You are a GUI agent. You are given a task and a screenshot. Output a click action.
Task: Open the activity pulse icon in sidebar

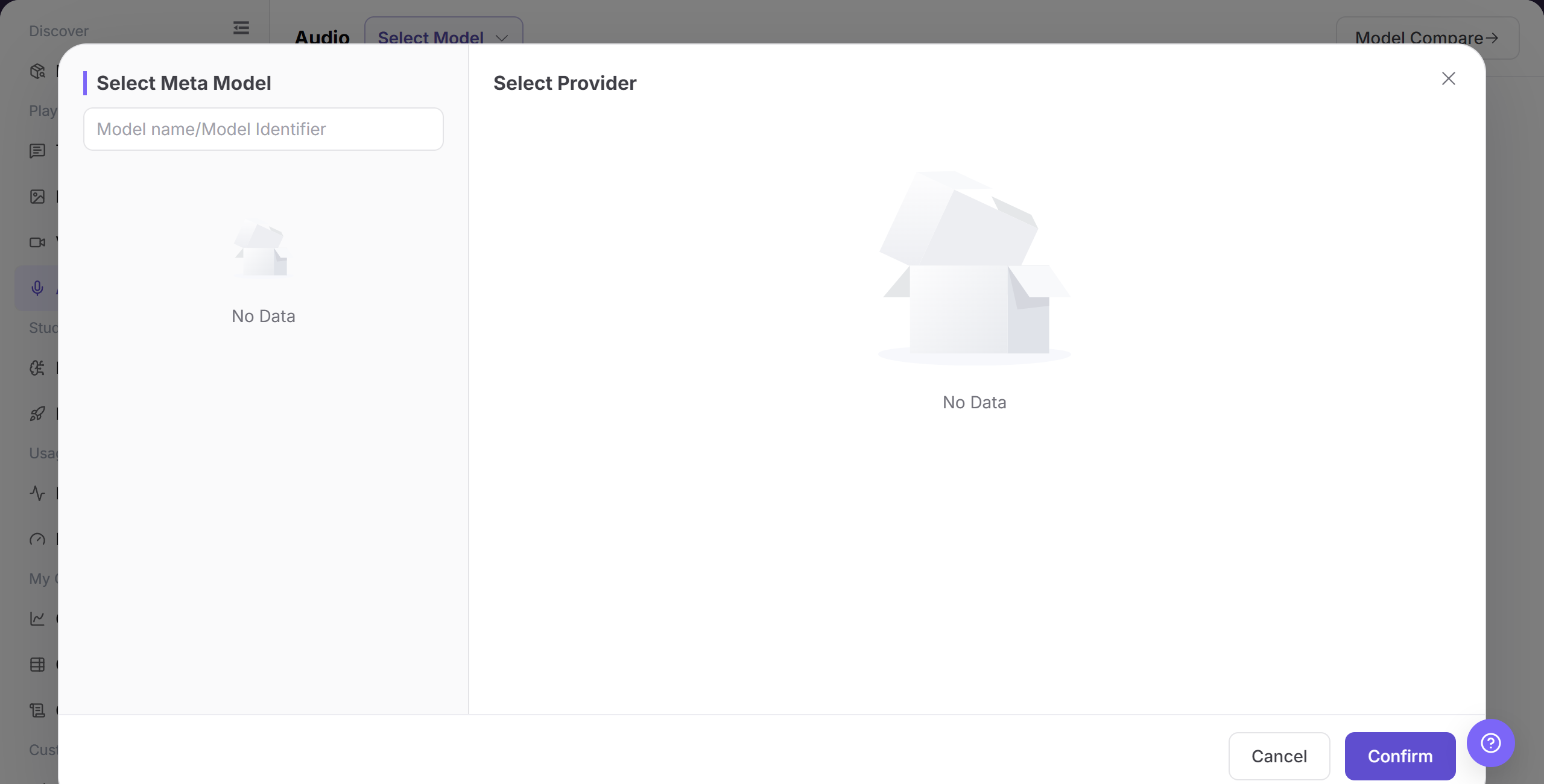coord(37,493)
